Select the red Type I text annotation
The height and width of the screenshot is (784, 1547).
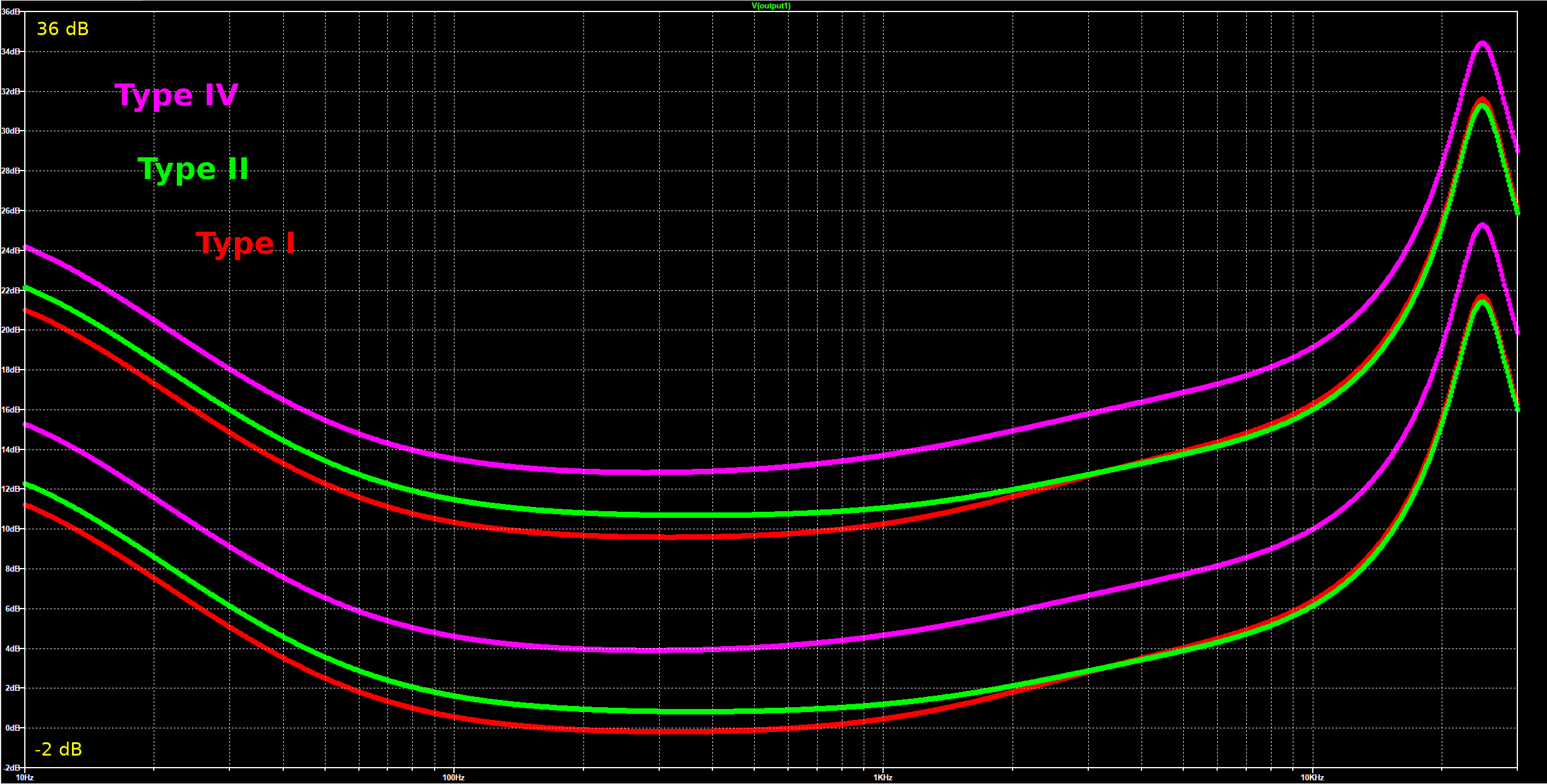coord(245,244)
